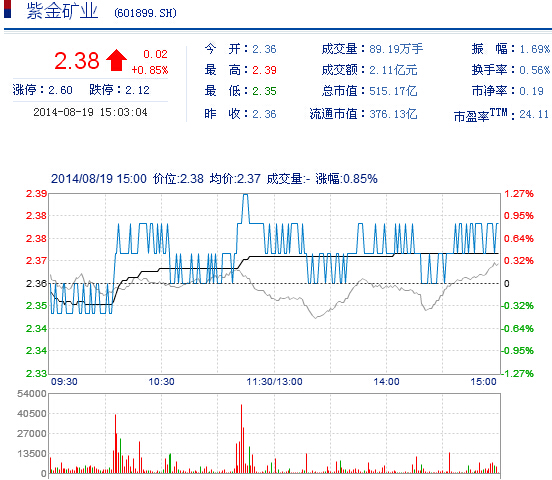
Task: Click the 流通市值 value 376.13亿
Action: [x=393, y=114]
